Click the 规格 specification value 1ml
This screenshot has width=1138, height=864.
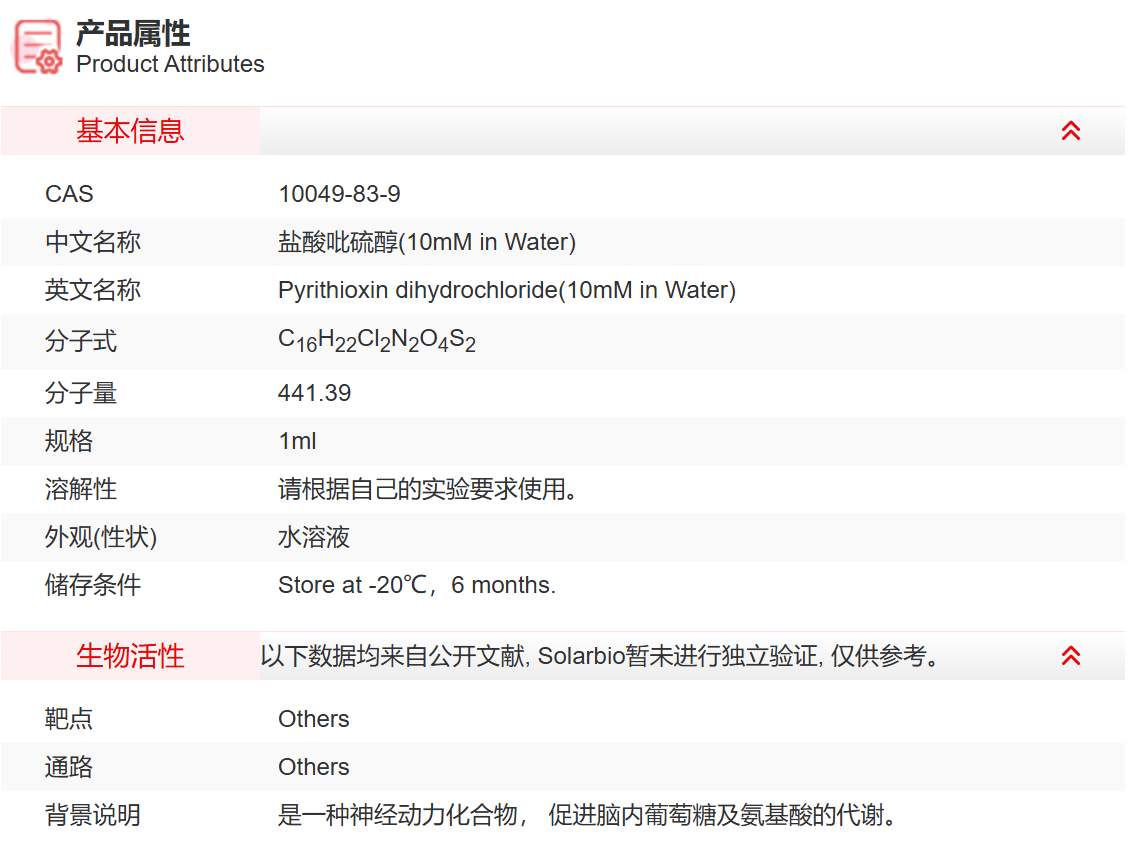[296, 441]
